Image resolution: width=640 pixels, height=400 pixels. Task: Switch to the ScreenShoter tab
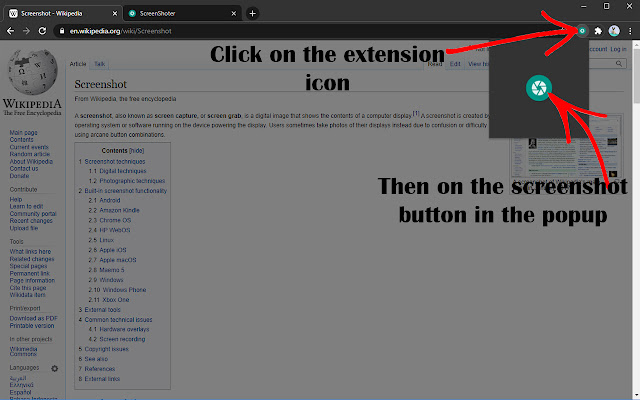(182, 13)
